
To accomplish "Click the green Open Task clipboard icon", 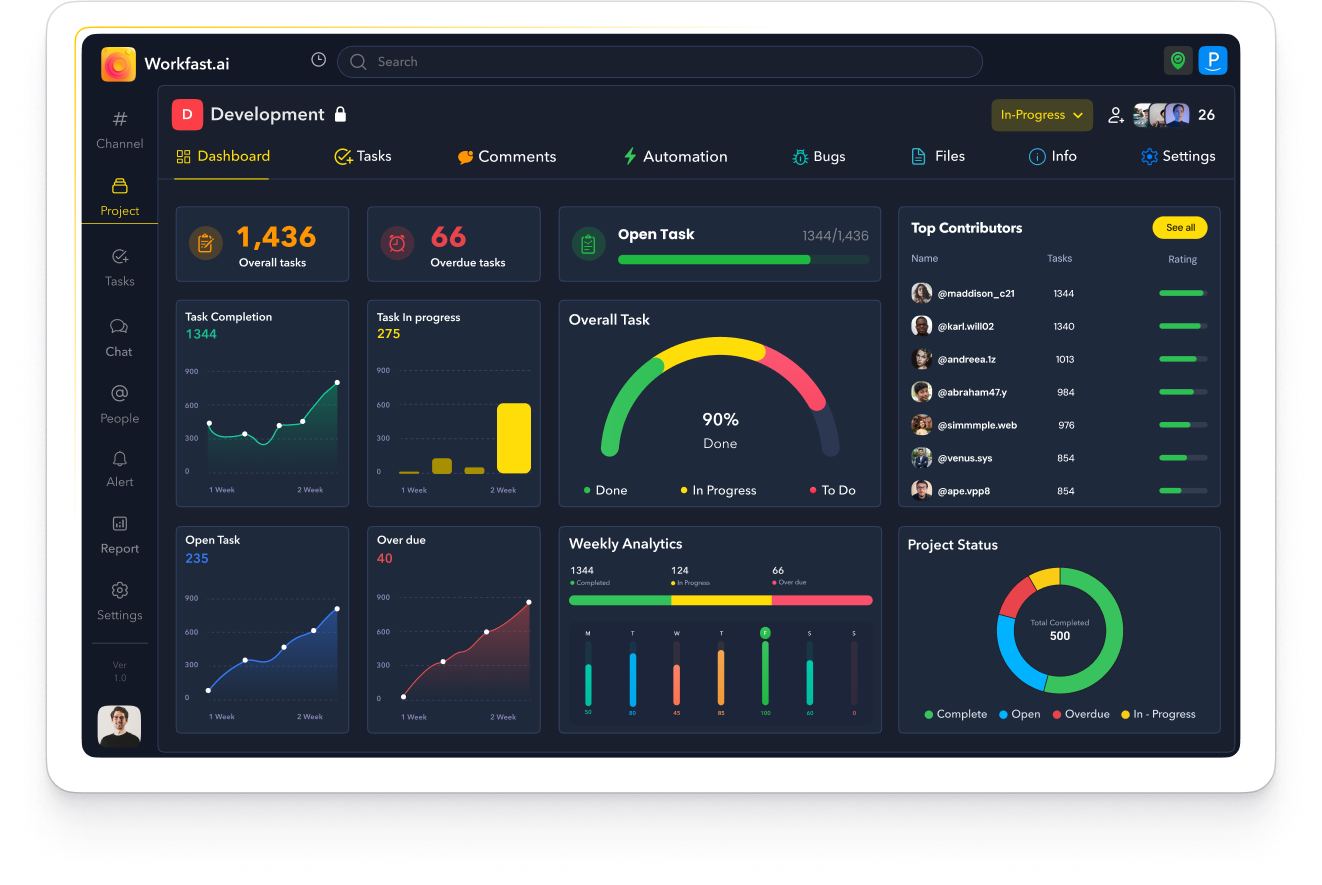I will pyautogui.click(x=588, y=243).
